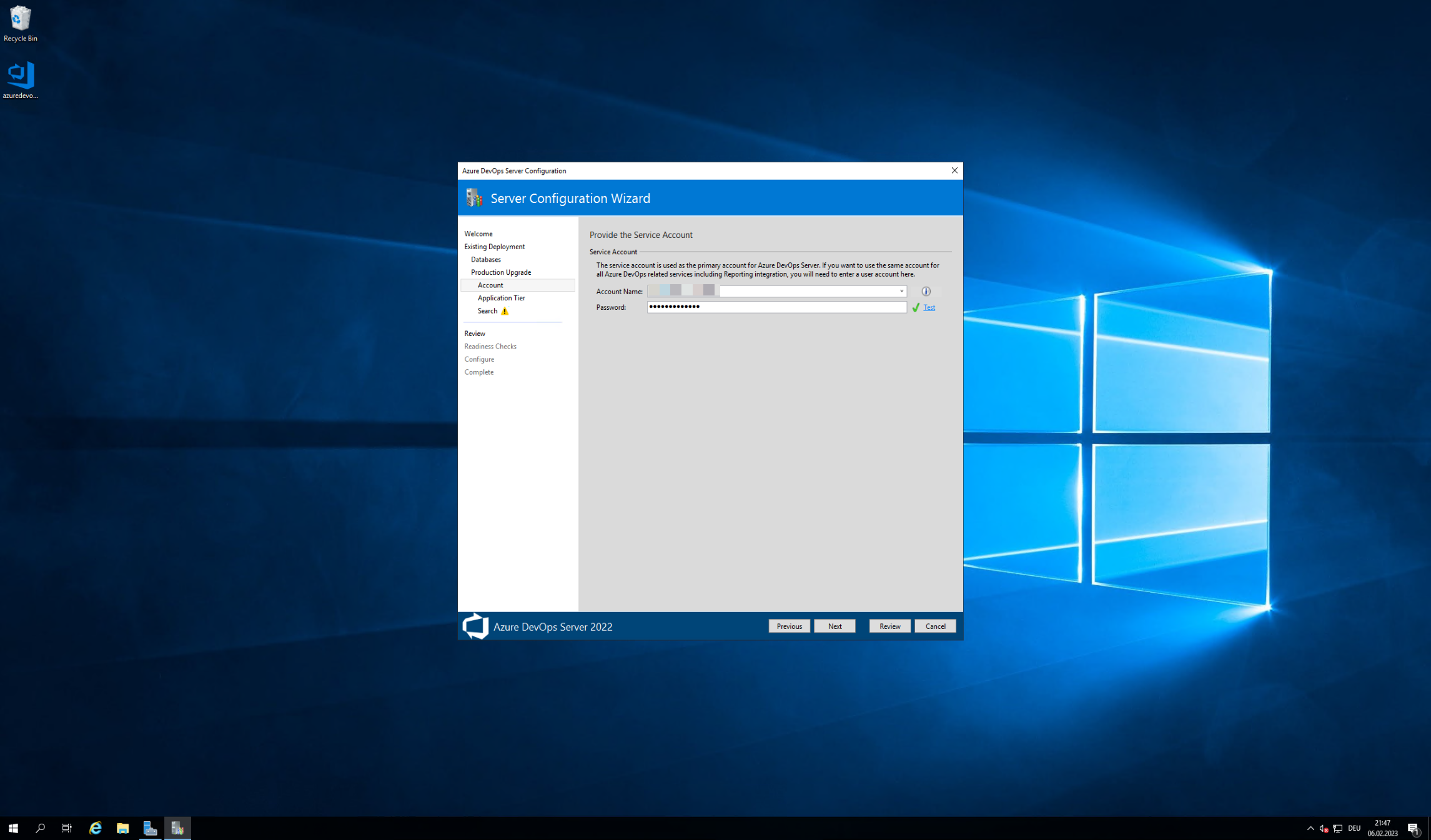Click the Configure step
The height and width of the screenshot is (840, 1431).
pos(479,359)
